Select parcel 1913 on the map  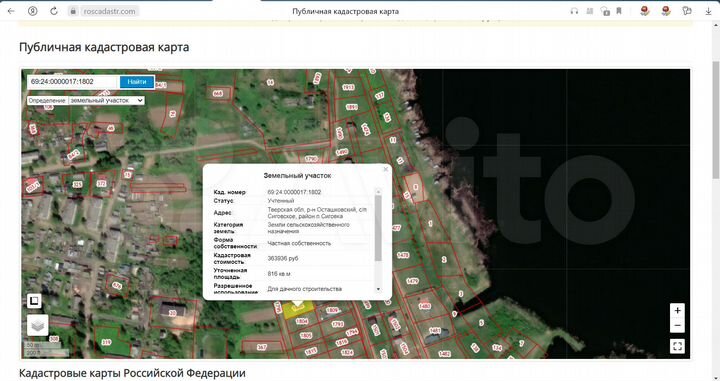pyautogui.click(x=348, y=87)
